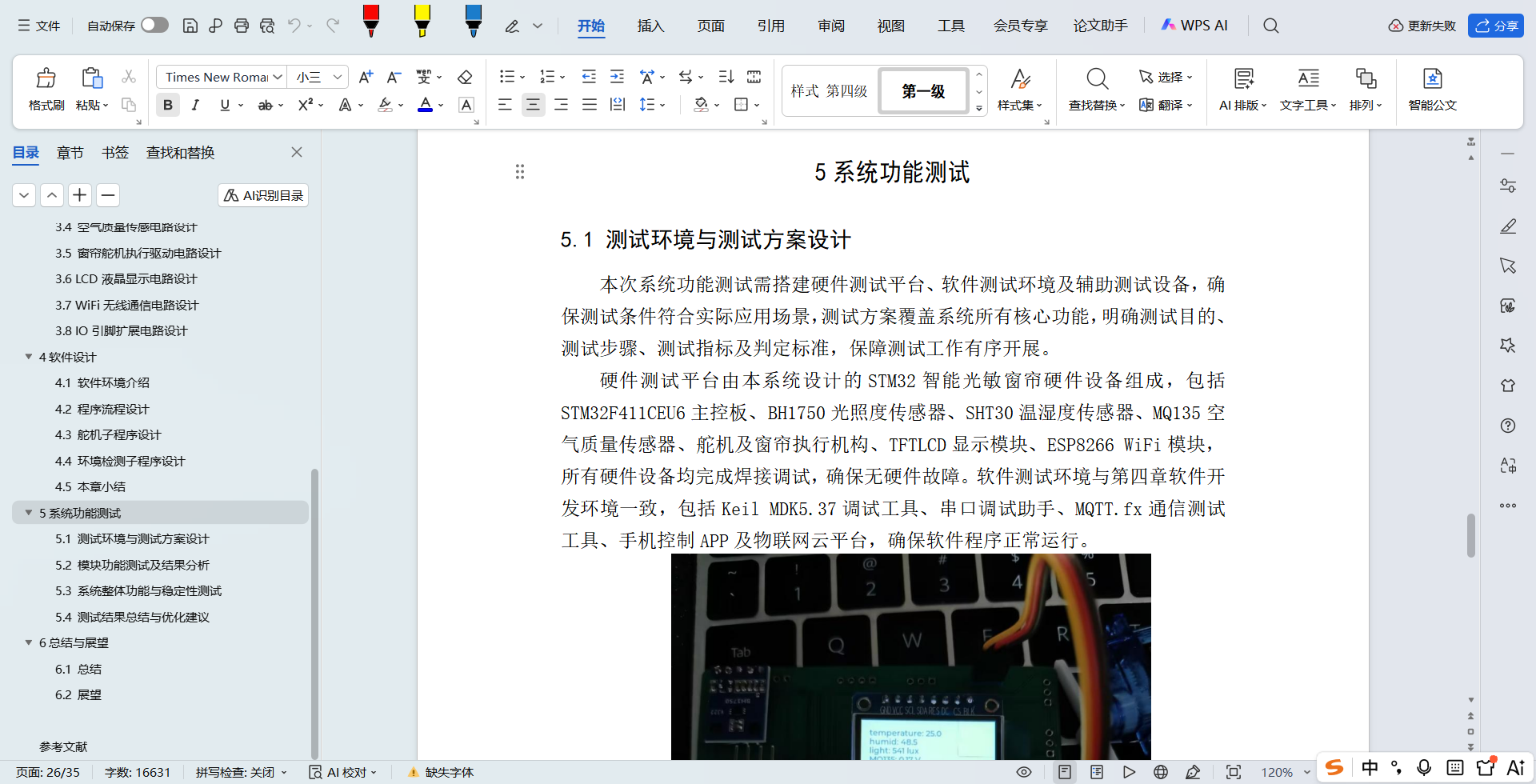The width and height of the screenshot is (1536, 784).
Task: Collapse the 4 软件设计 outline node
Action: (x=29, y=357)
